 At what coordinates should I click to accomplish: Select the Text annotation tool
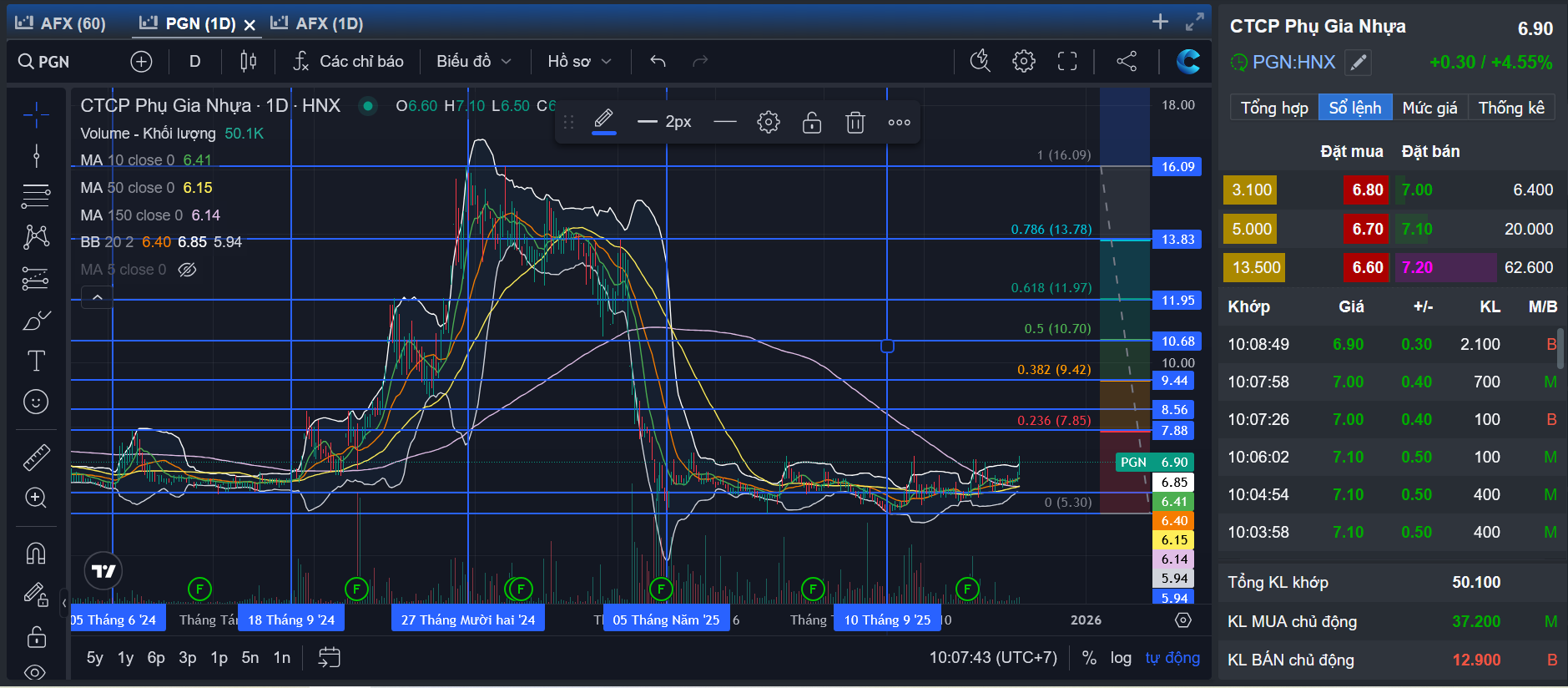pyautogui.click(x=35, y=361)
